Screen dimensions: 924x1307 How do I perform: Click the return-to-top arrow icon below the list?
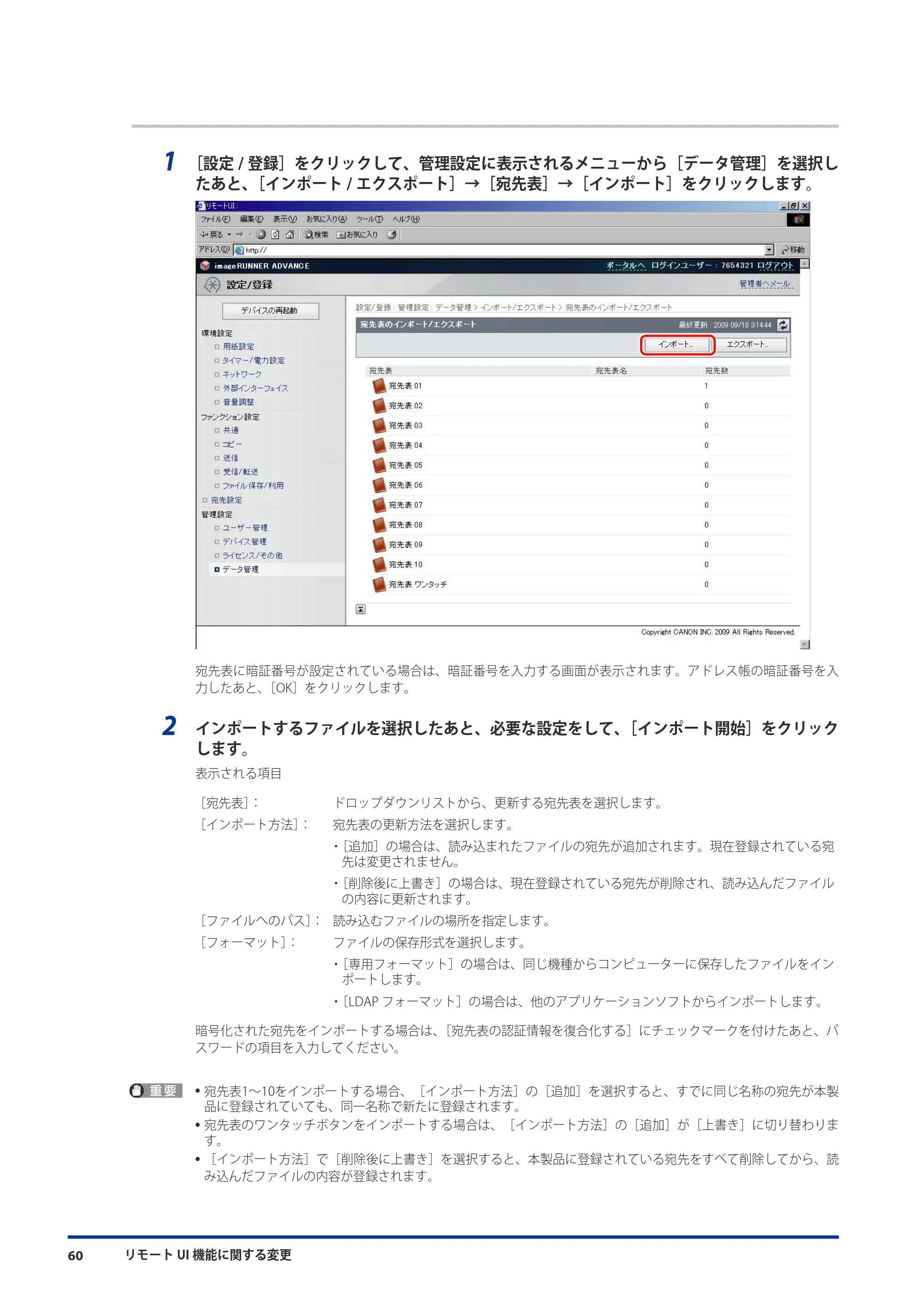(361, 610)
